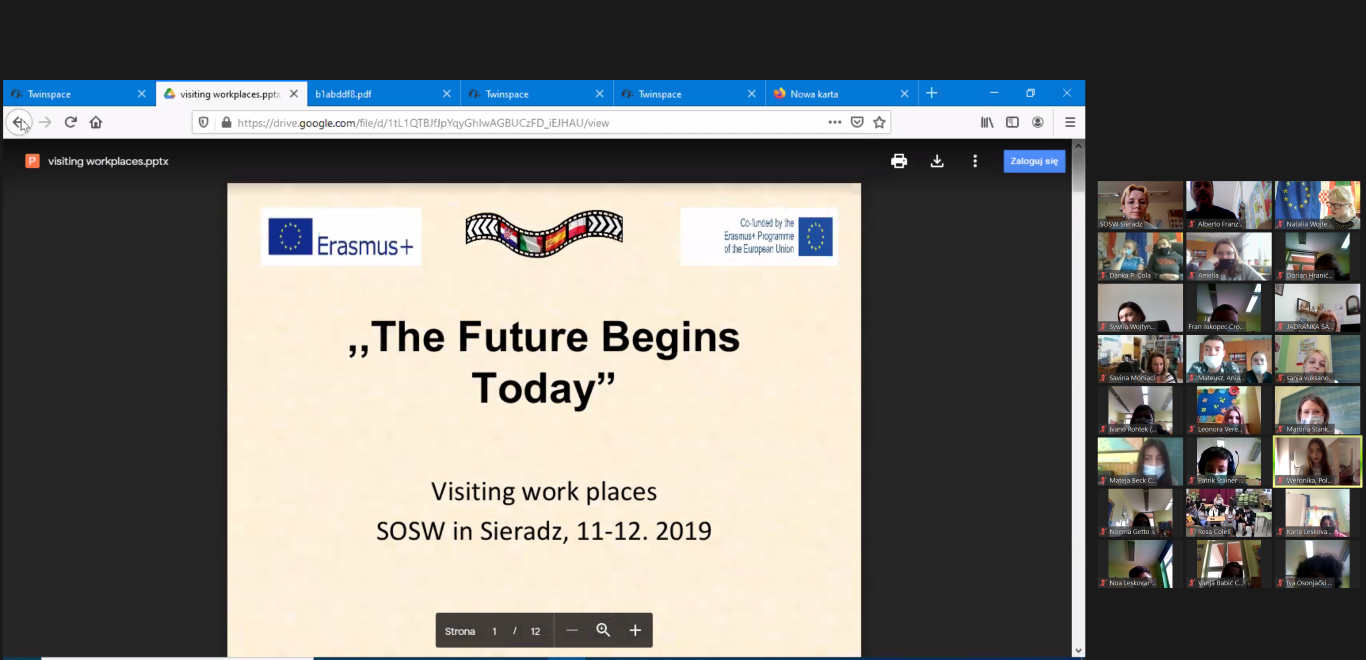Go to the Firefox home page
1366x660 pixels.
[96, 122]
